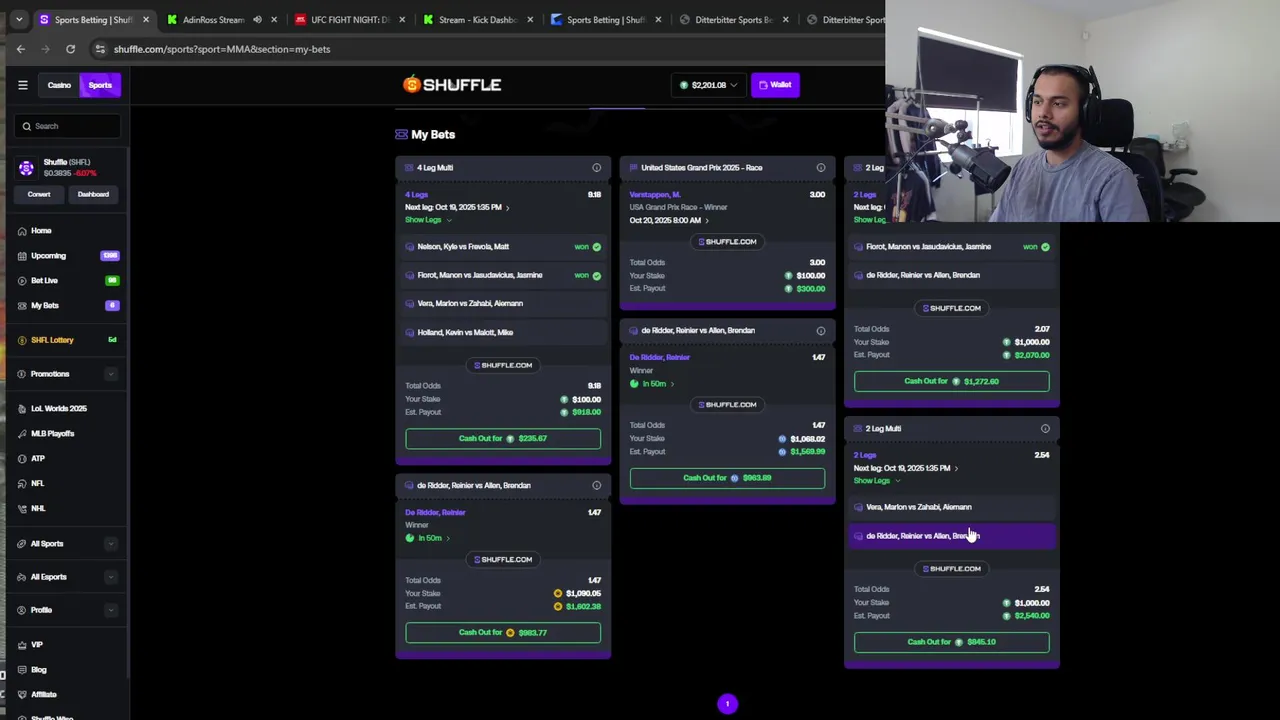Open the SHFL Dashboard button
The image size is (1280, 720).
click(93, 194)
